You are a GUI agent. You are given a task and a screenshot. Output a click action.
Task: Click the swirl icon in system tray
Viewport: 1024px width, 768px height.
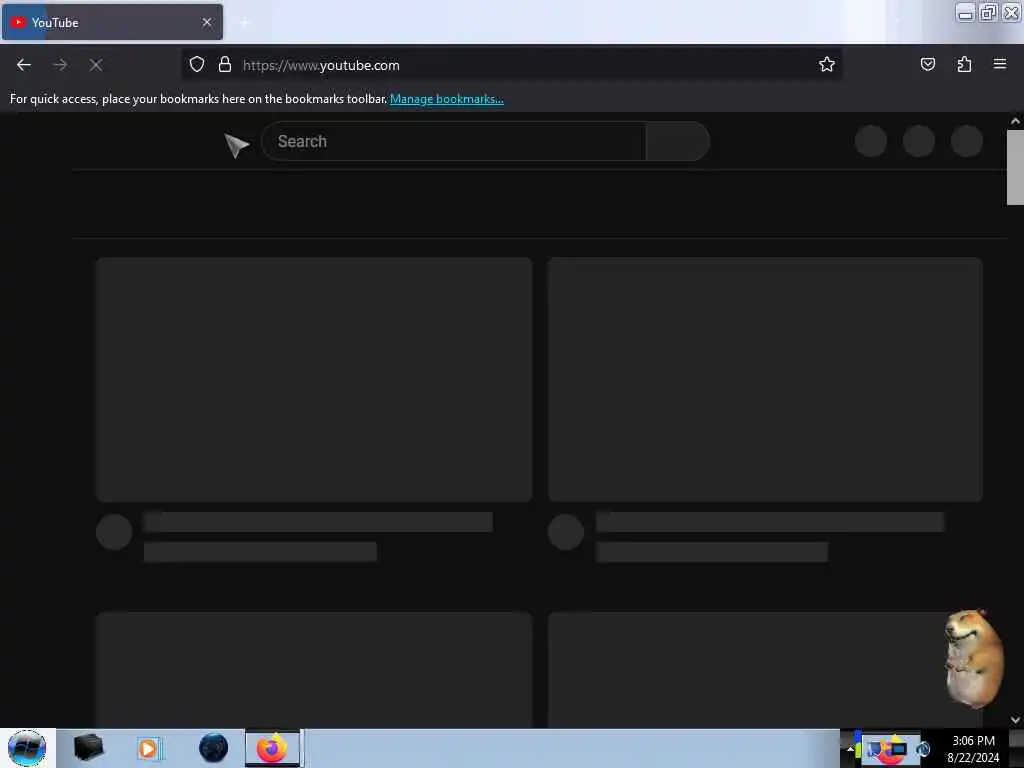pyautogui.click(x=923, y=749)
